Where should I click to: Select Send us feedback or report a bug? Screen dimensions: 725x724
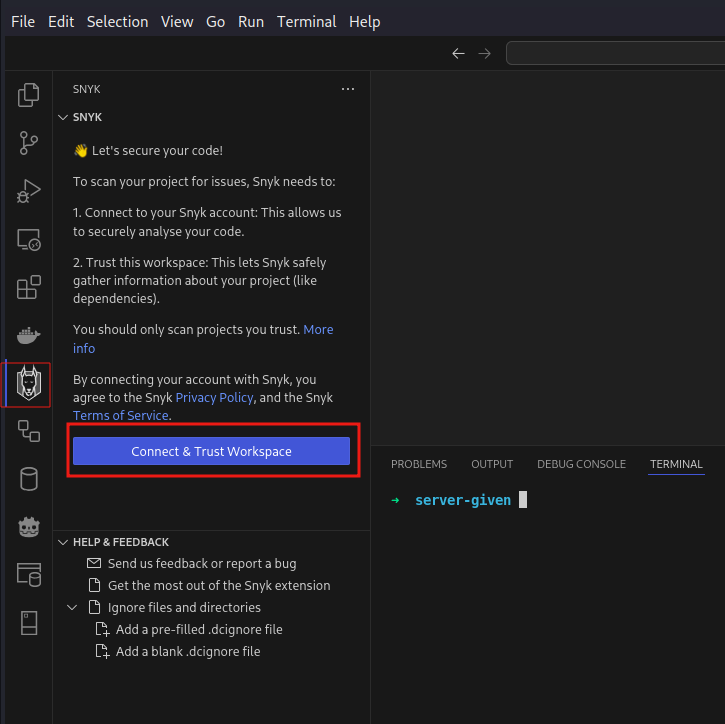click(202, 563)
